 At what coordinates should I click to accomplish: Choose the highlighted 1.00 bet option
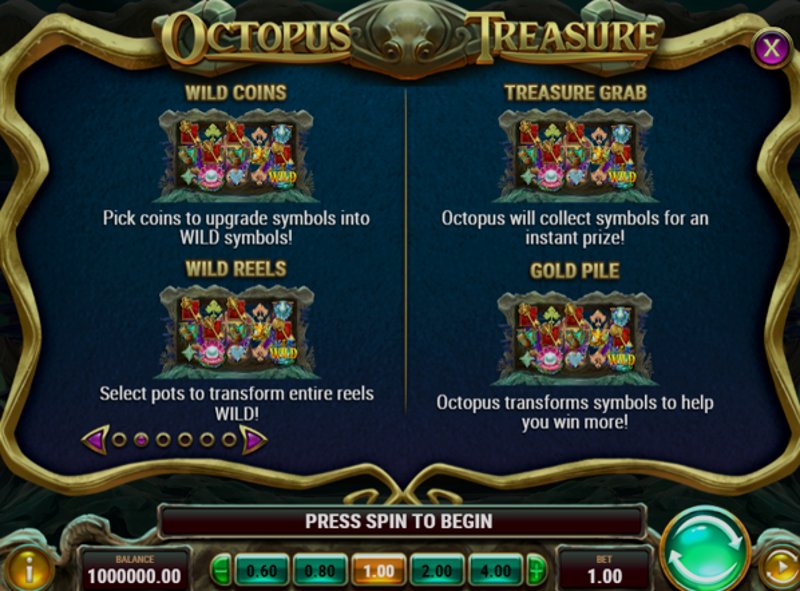[379, 570]
